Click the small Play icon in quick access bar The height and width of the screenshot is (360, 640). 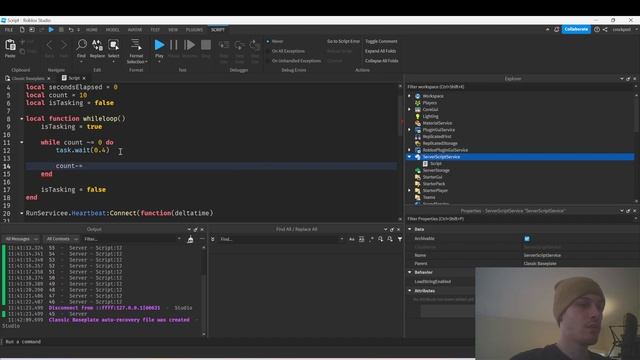(51, 29)
